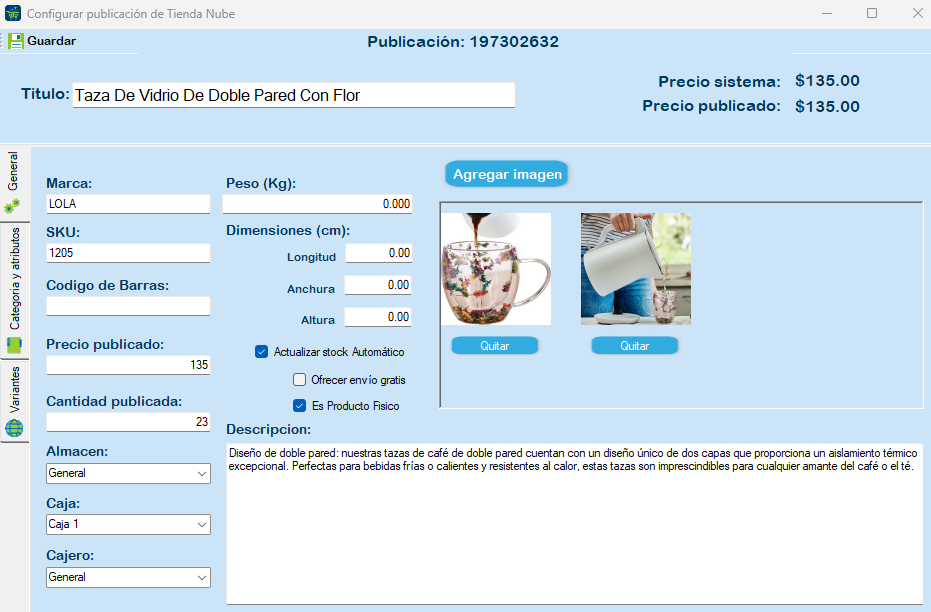This screenshot has width=931, height=612.
Task: Toggle Actualizar stock Automático checkbox
Action: point(262,352)
